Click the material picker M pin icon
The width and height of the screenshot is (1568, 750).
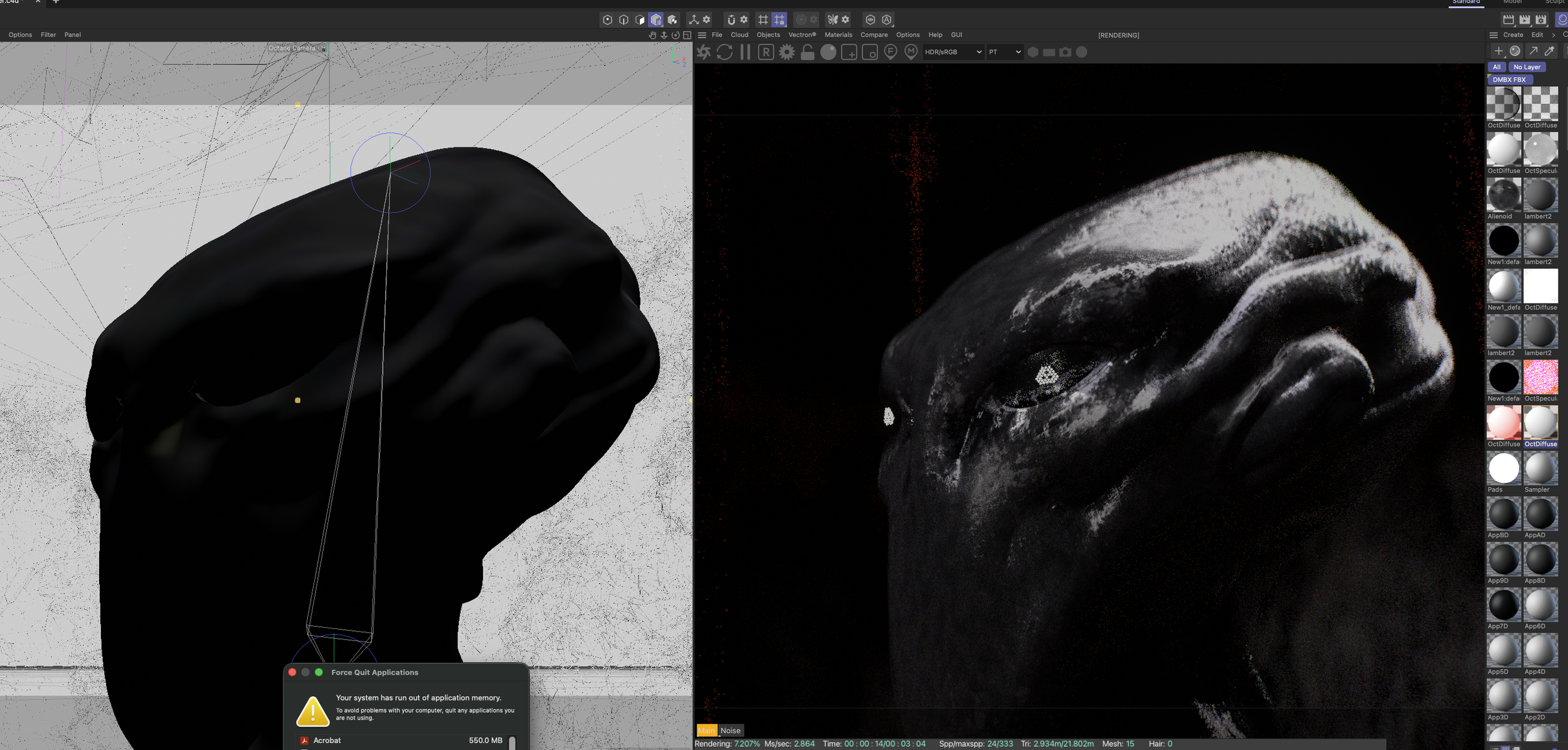[x=911, y=52]
